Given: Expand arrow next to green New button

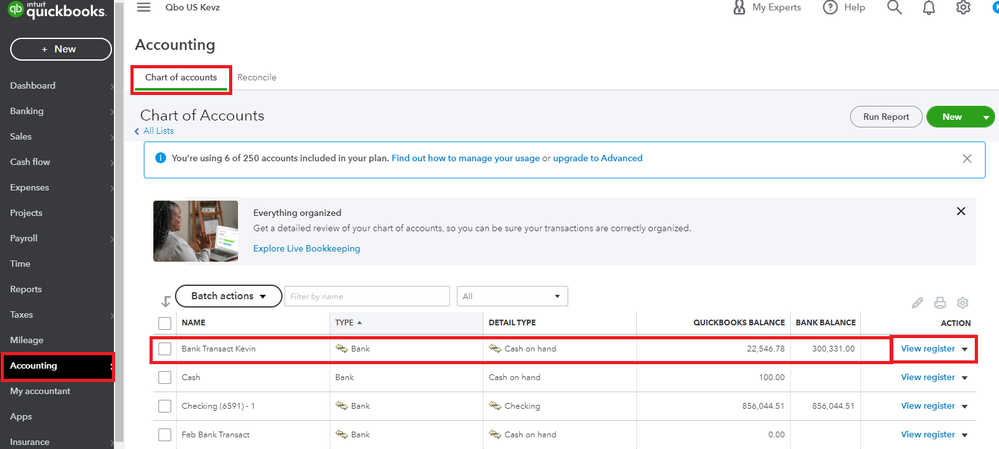Looking at the screenshot, I should tap(986, 117).
